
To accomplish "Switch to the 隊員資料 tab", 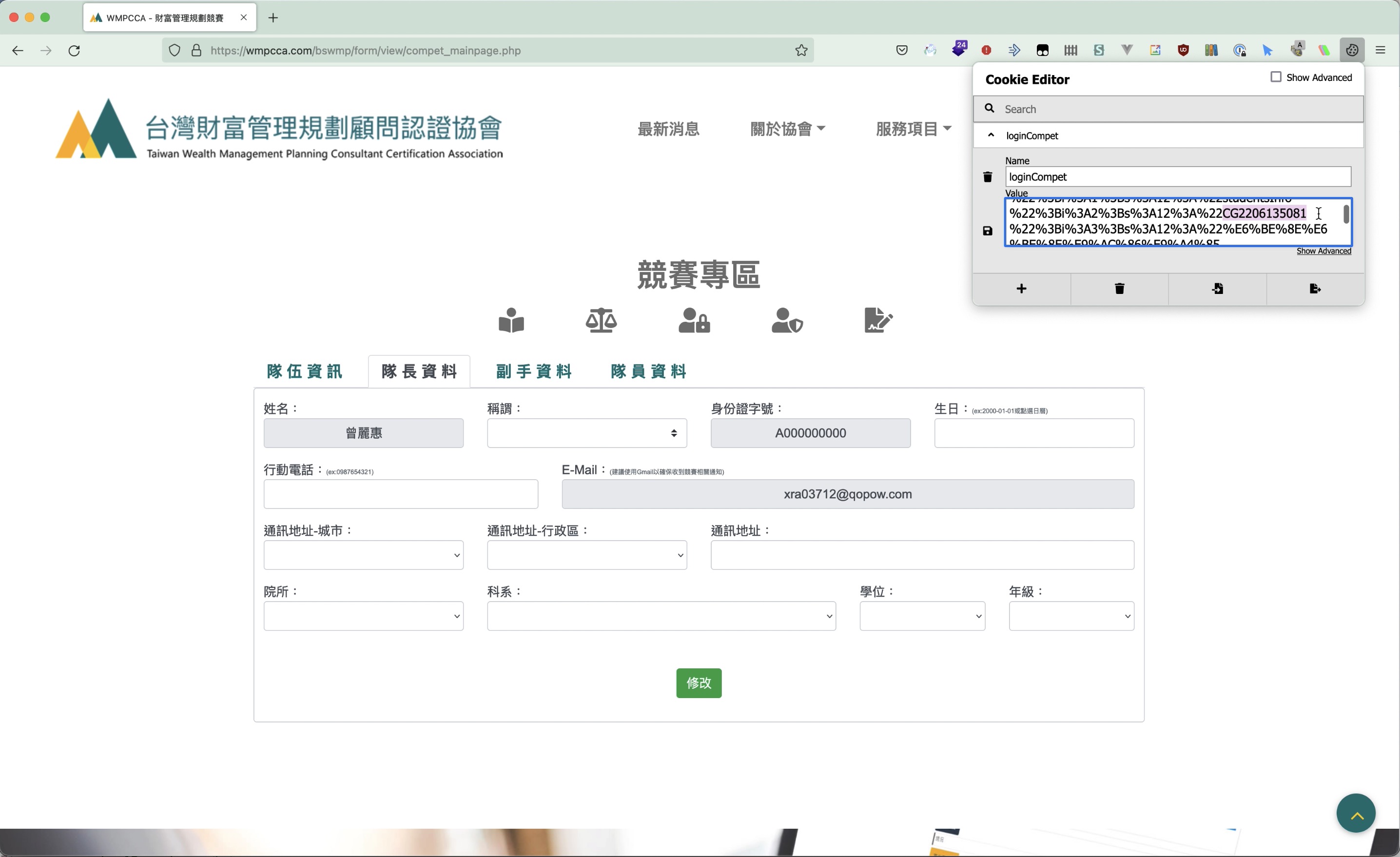I will [648, 371].
